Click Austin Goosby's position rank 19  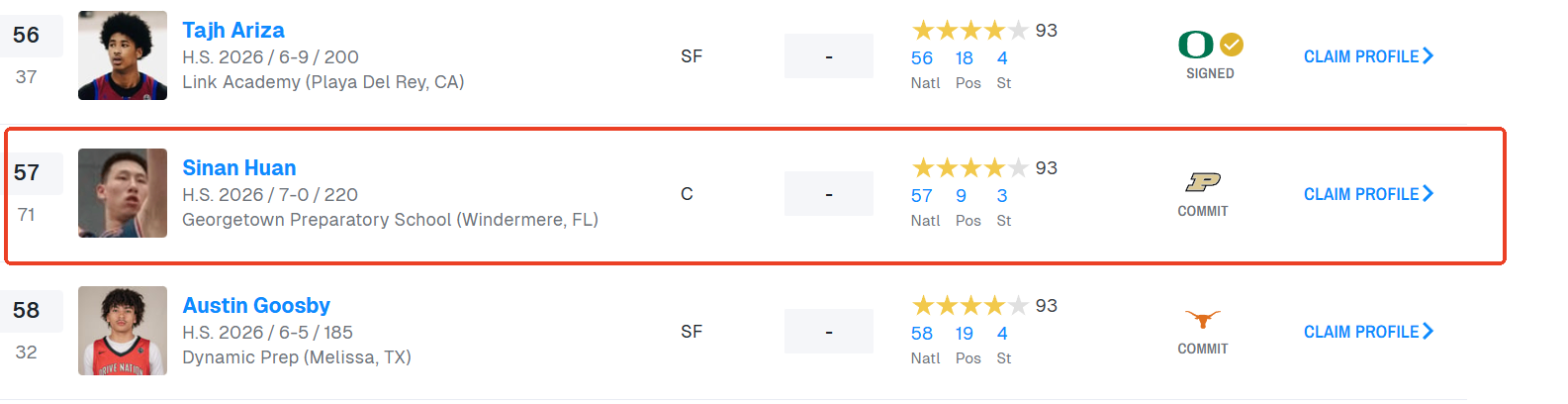coord(965,334)
